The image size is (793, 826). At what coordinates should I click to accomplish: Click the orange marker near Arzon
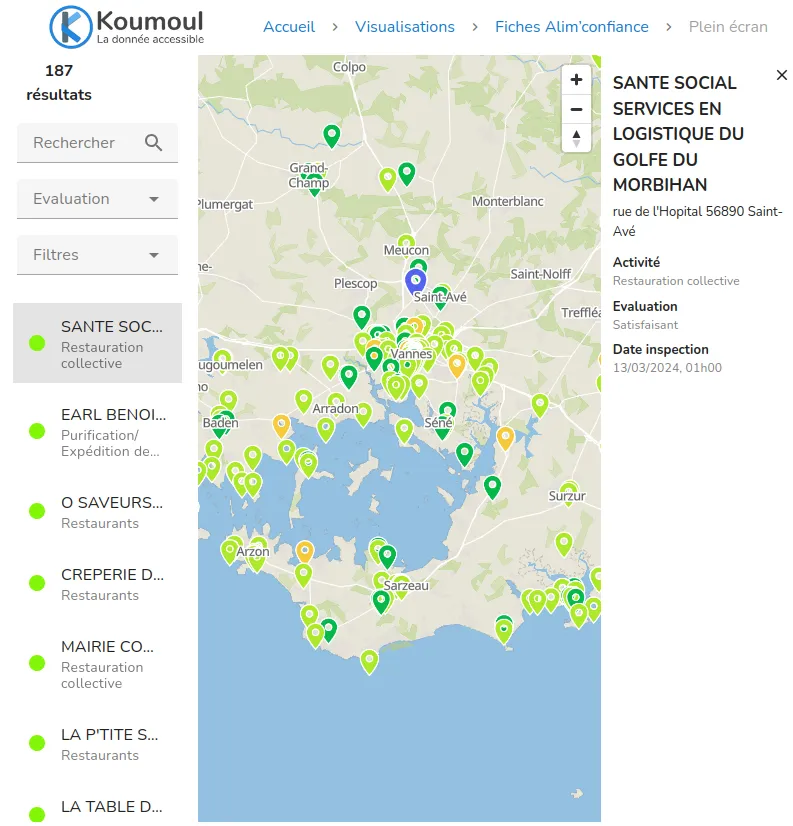305,552
